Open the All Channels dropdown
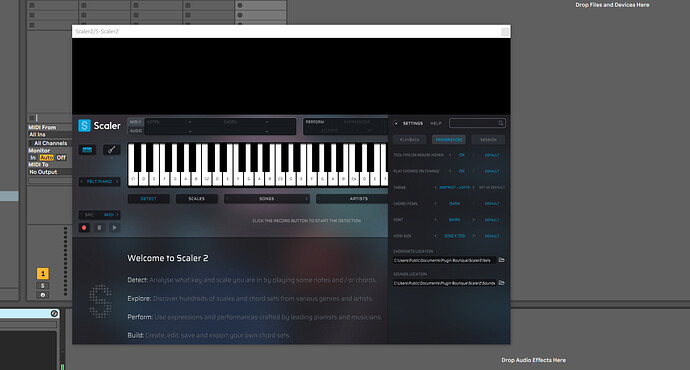 click(x=50, y=143)
